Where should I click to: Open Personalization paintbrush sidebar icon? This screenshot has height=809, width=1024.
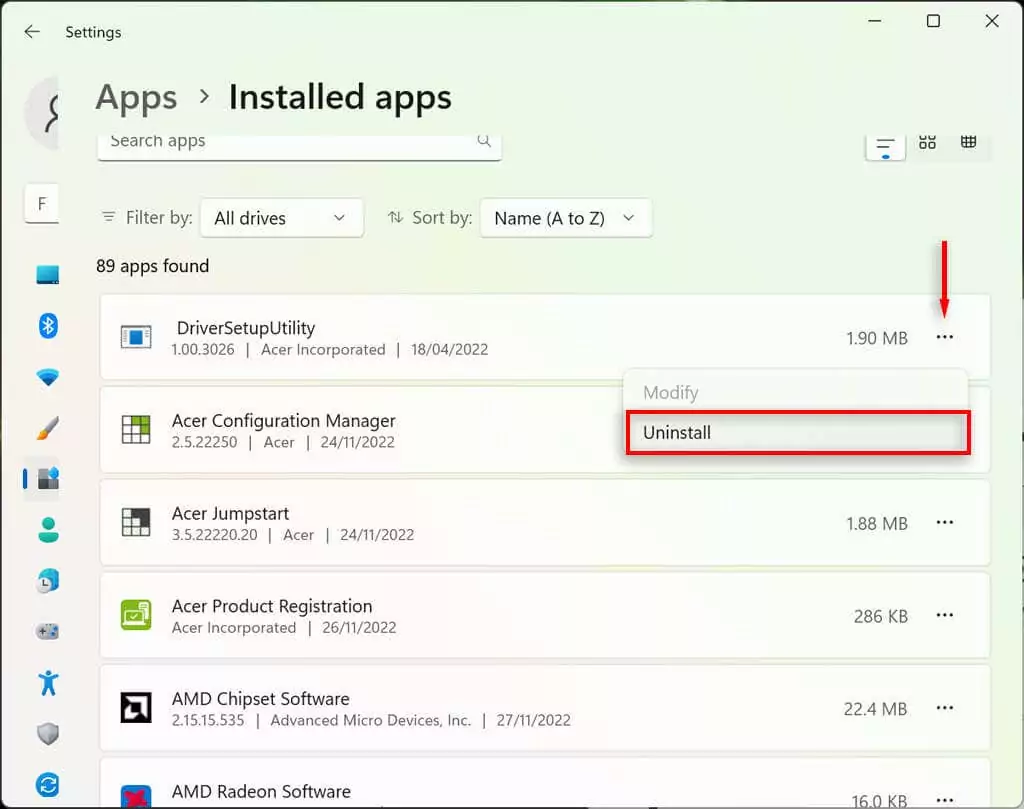tap(48, 428)
